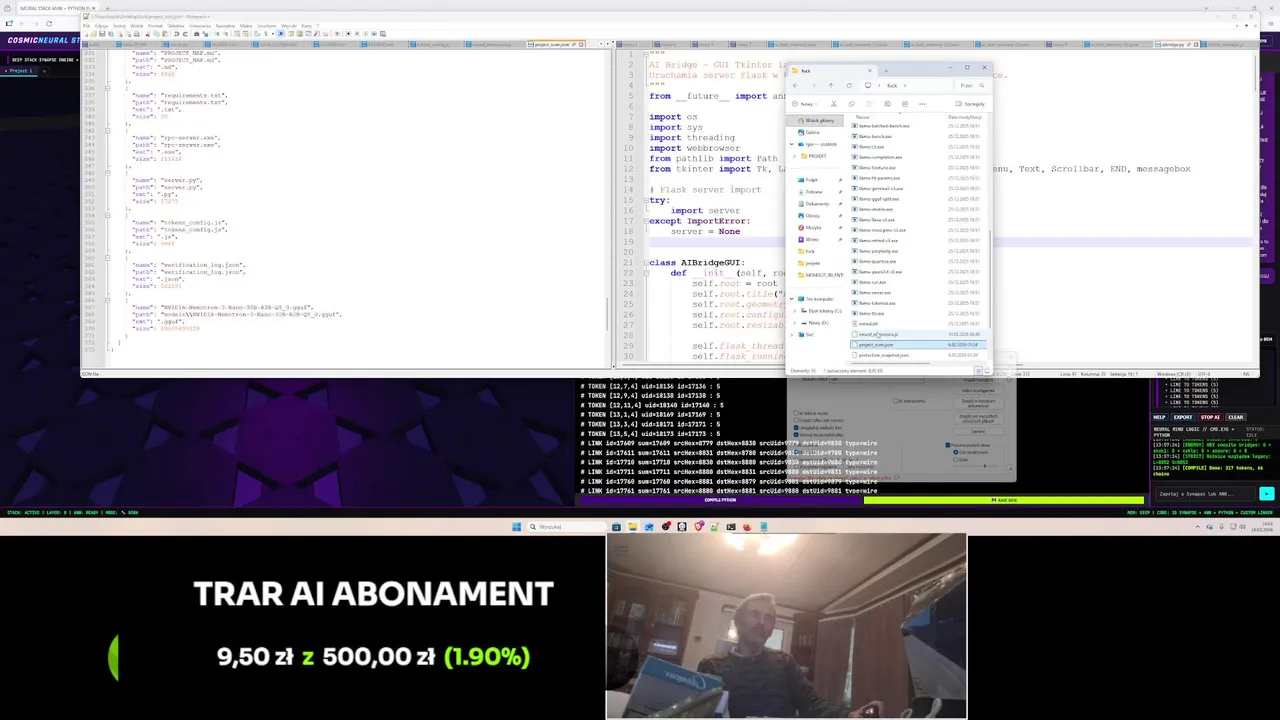Collapse the JSON block for requirements.txt in Notepad++

(x=107, y=88)
